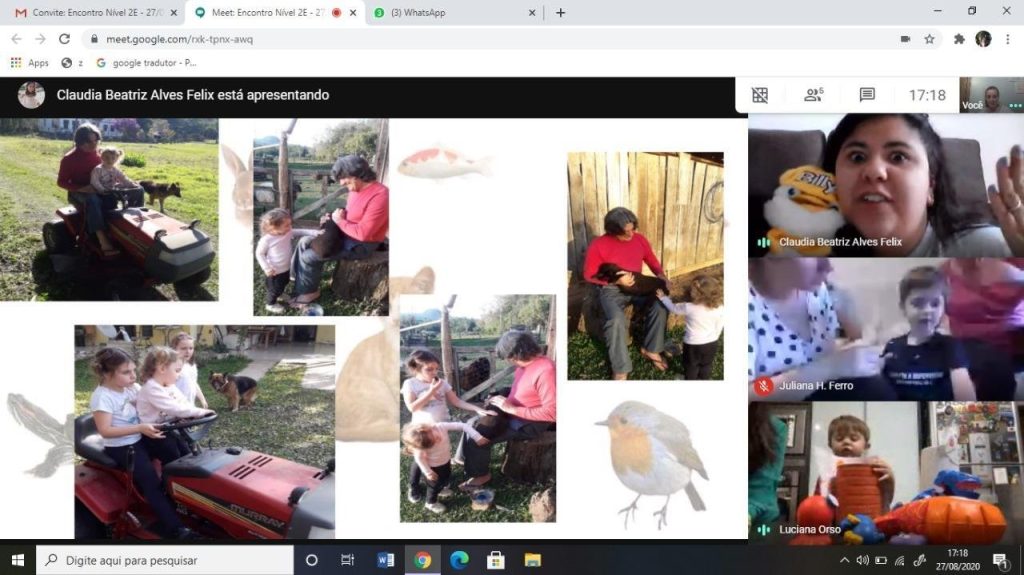The width and height of the screenshot is (1024, 575).
Task: Open the google tradutor bookmark
Action: coord(146,63)
